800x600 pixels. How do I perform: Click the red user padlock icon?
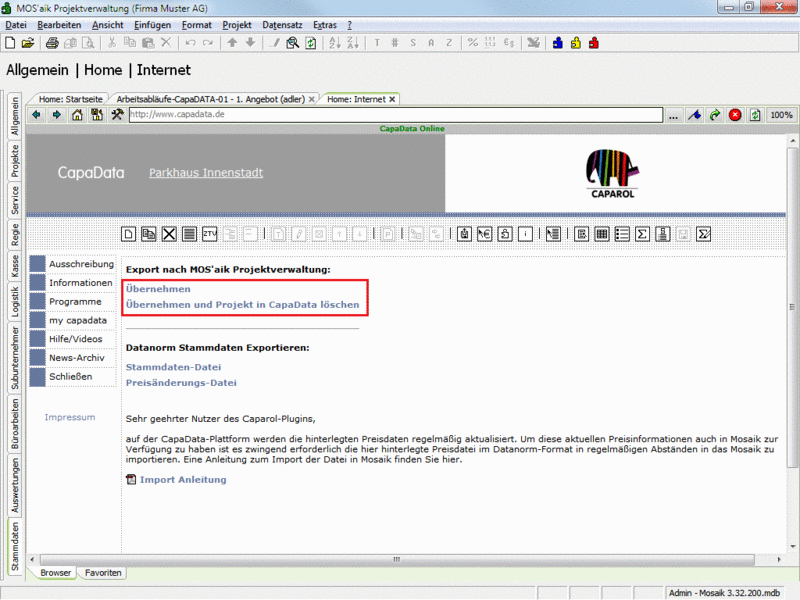(593, 43)
